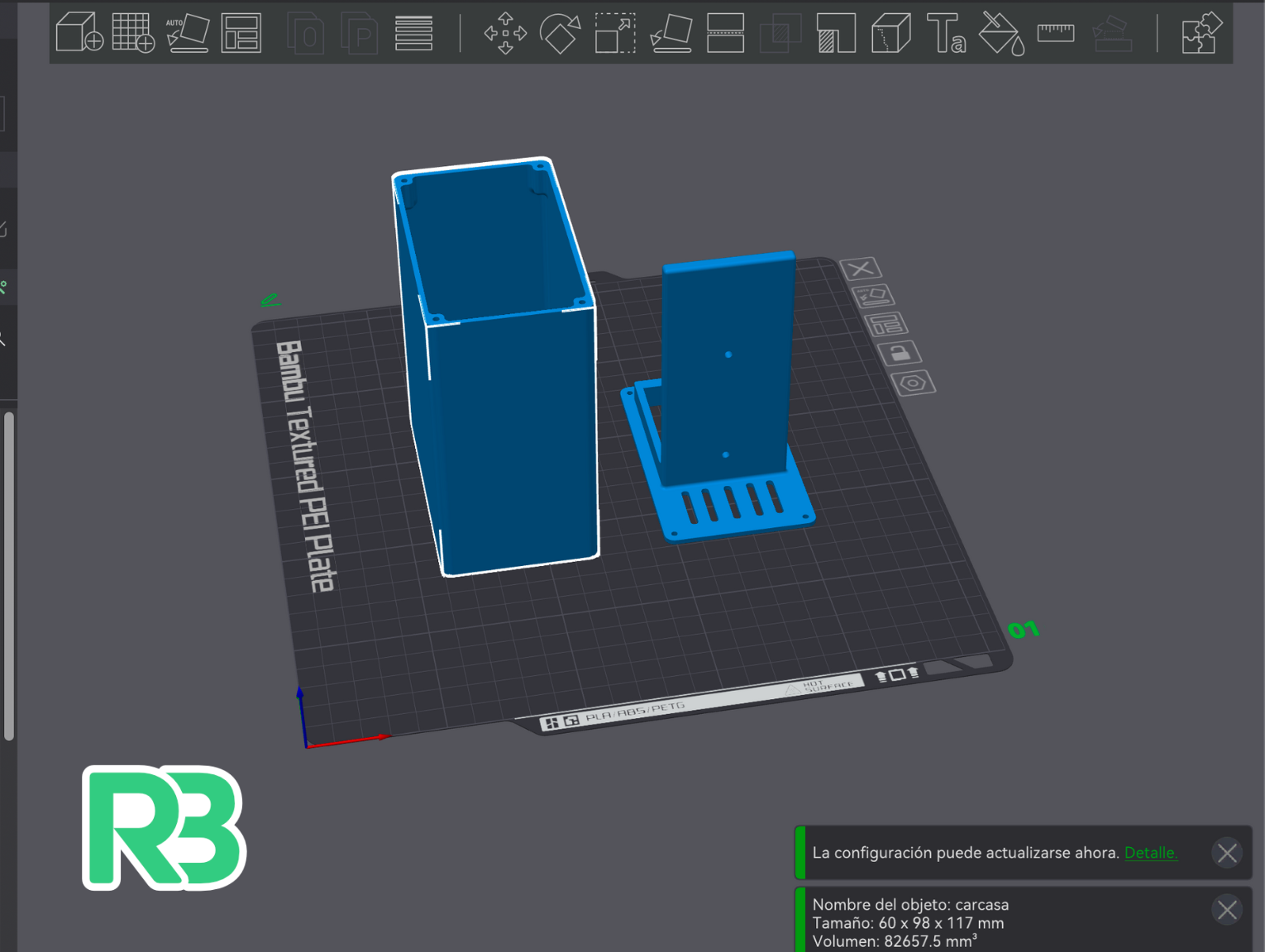This screenshot has height=952, width=1265.
Task: Select the Rotate tool
Action: pyautogui.click(x=560, y=33)
